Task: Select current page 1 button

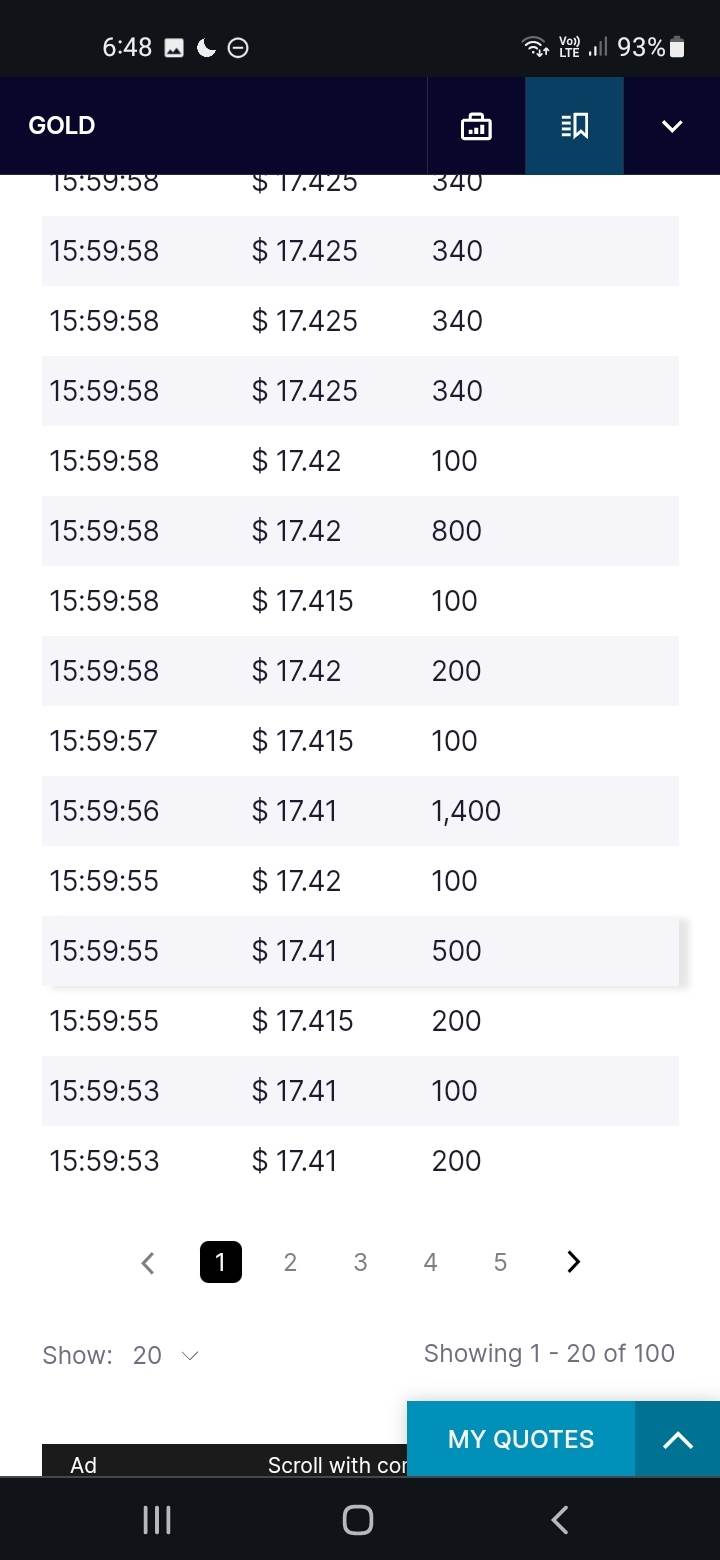Action: (x=221, y=1262)
